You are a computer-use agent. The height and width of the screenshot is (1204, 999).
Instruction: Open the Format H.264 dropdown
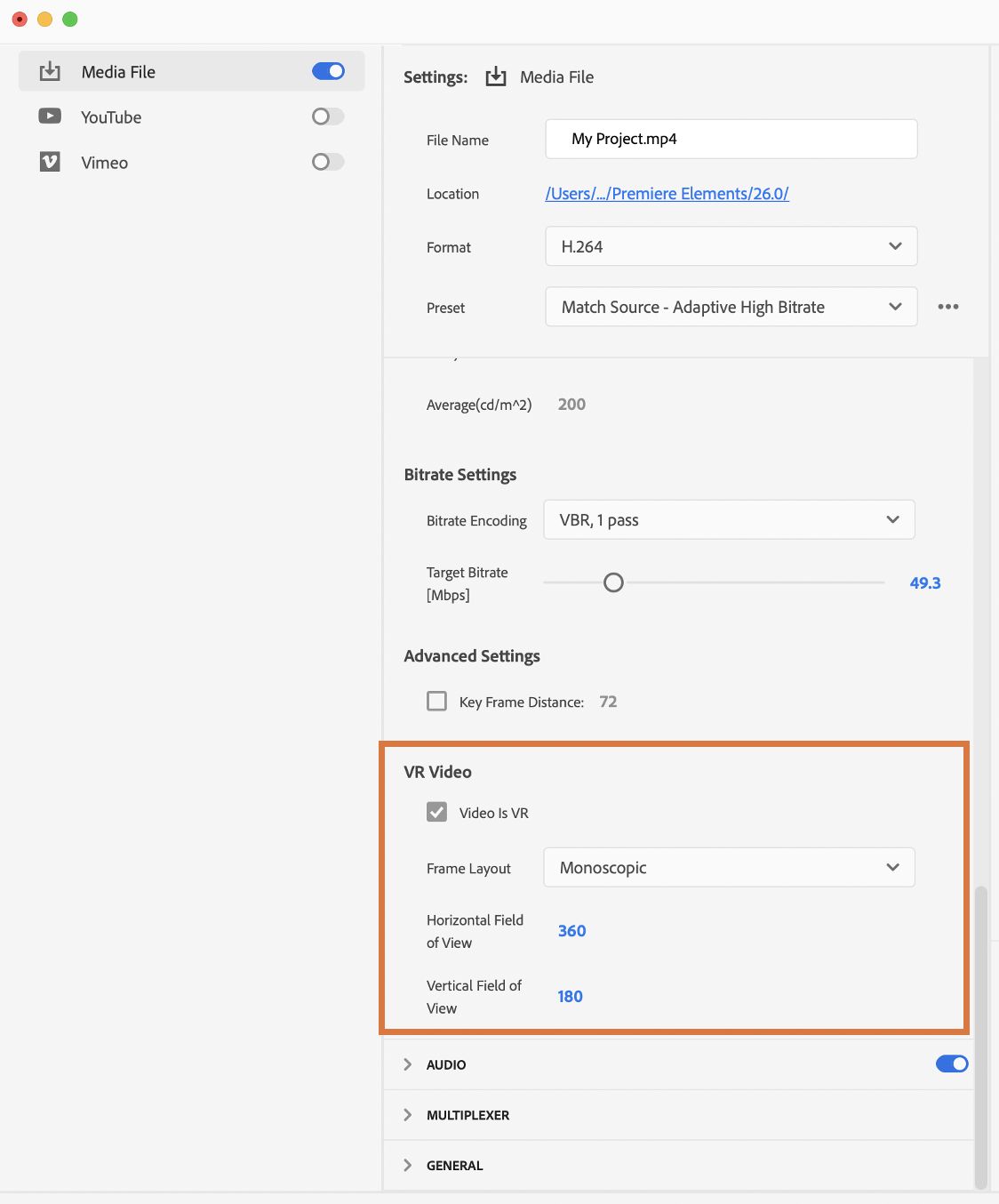tap(731, 246)
